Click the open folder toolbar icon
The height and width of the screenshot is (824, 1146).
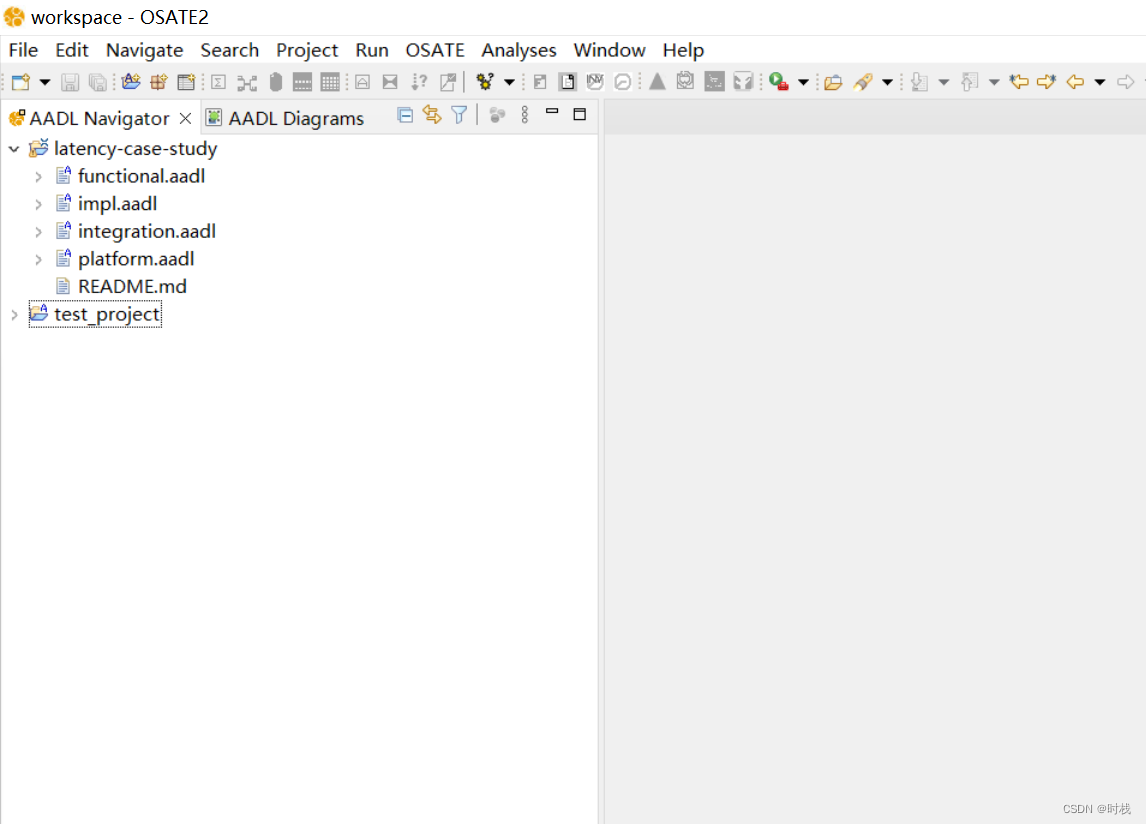click(833, 83)
